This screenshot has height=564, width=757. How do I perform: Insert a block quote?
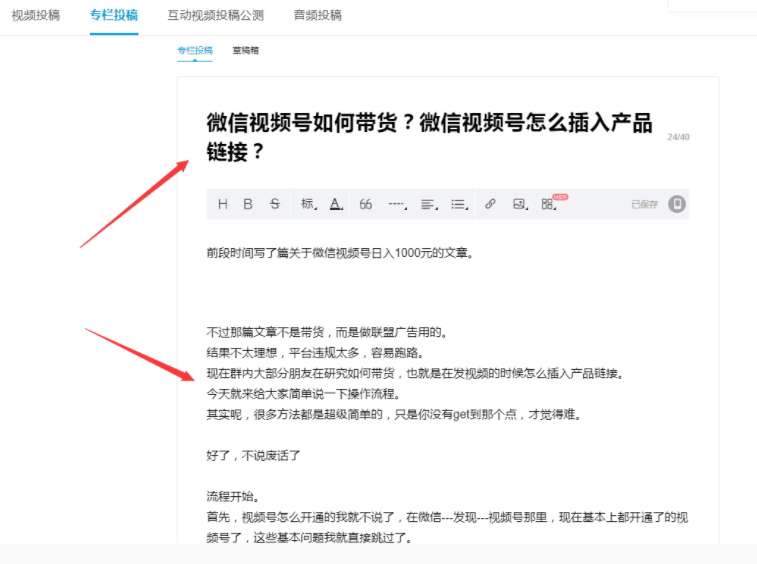365,204
